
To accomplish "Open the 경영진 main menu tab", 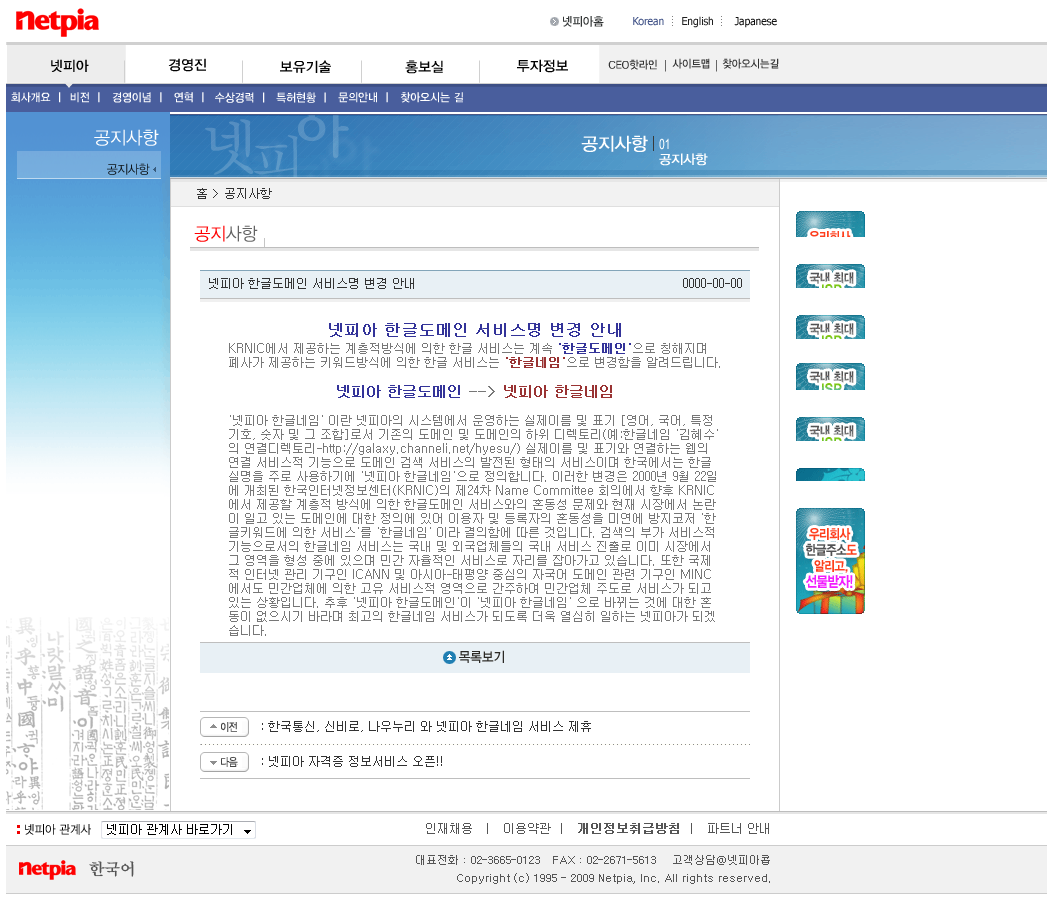I will coord(187,66).
